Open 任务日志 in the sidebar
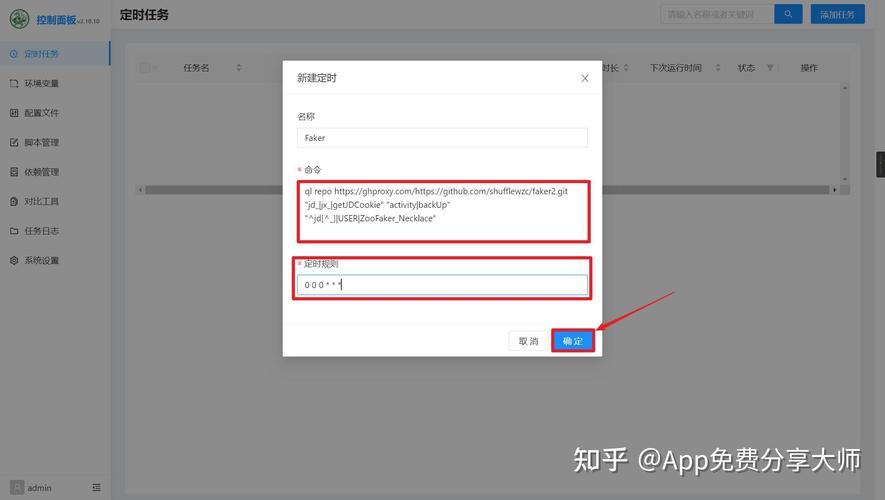The width and height of the screenshot is (885, 500). pos(55,231)
